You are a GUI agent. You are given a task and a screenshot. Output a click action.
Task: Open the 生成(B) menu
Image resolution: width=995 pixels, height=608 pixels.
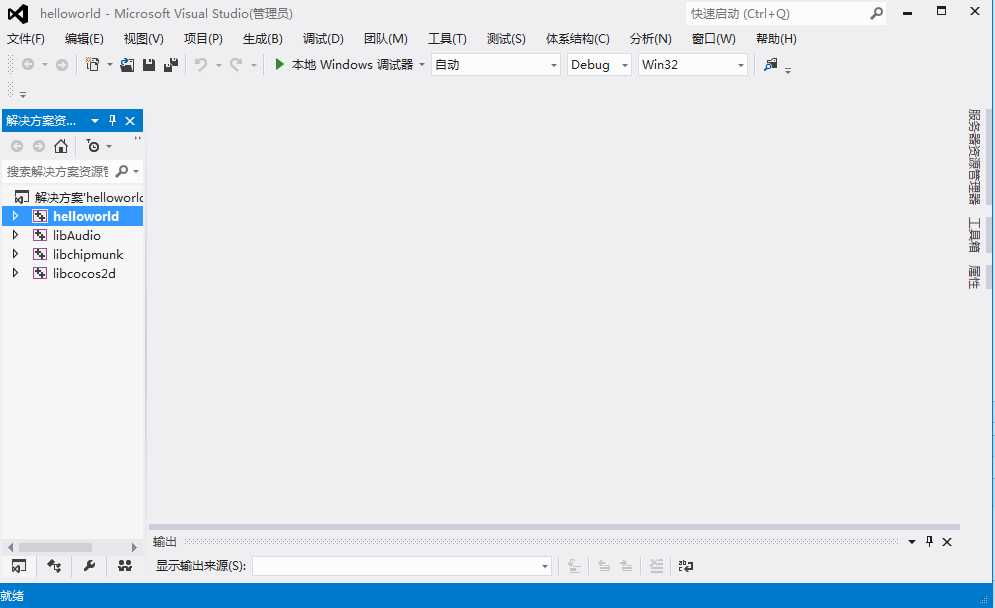(262, 39)
